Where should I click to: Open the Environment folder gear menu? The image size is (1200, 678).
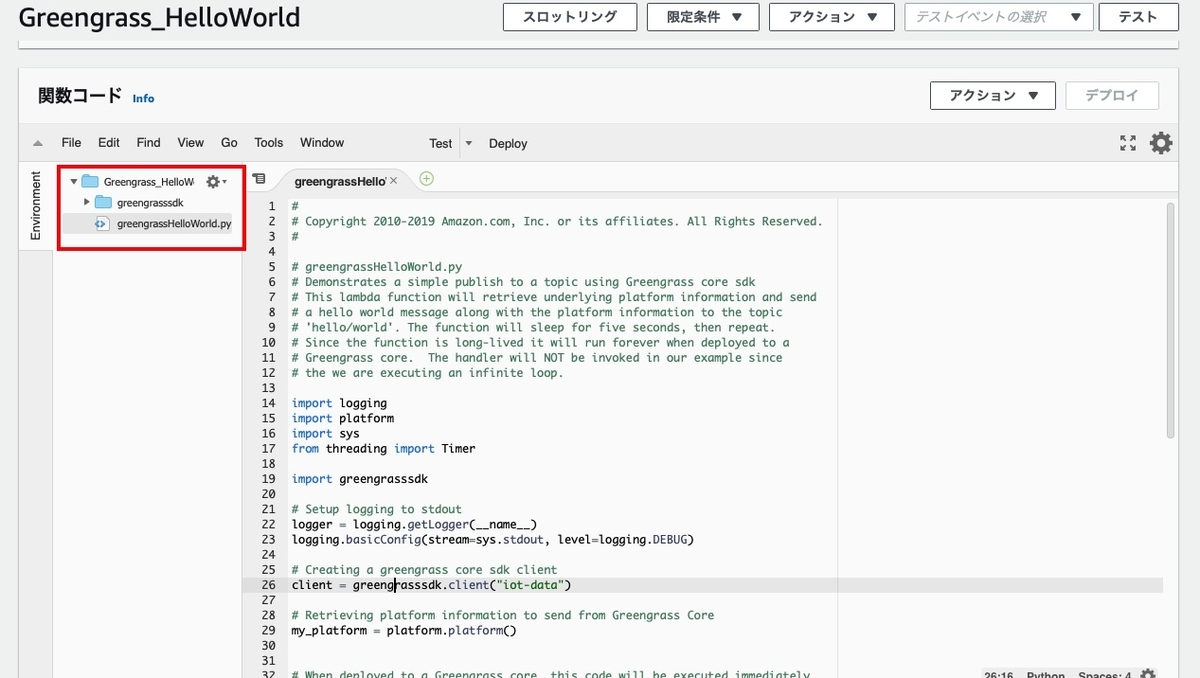click(216, 182)
